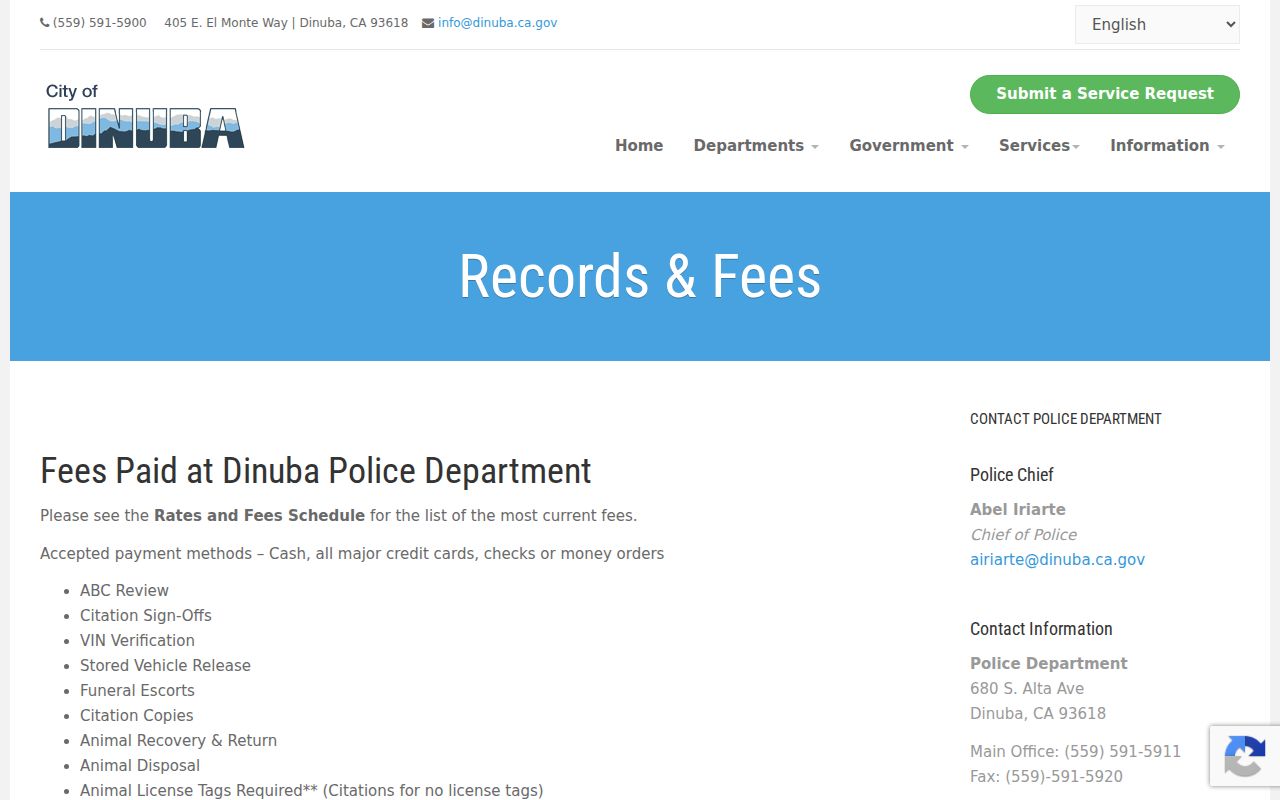
Task: Expand the Departments menu
Action: [756, 146]
